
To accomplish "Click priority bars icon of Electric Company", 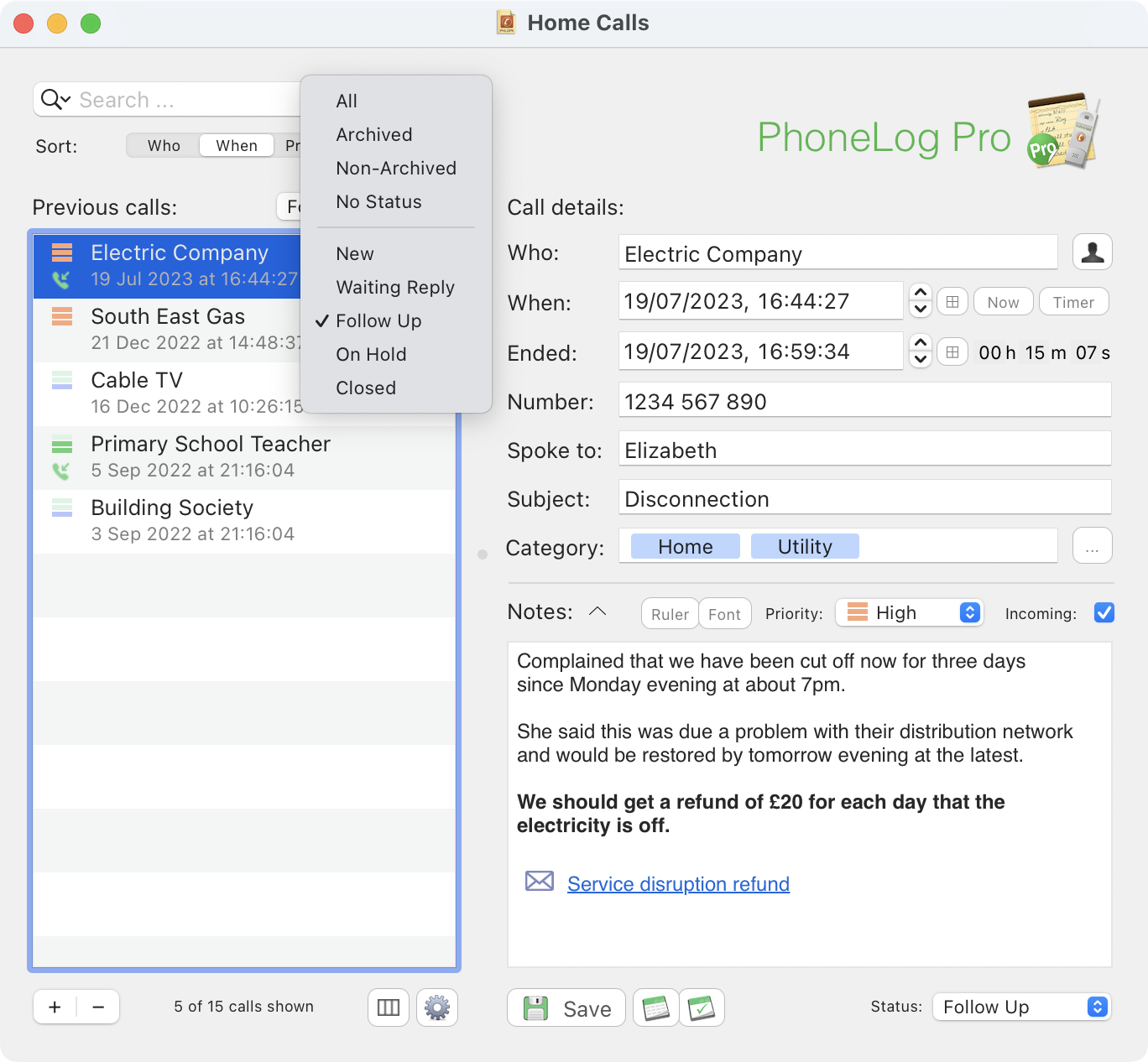I will point(62,252).
